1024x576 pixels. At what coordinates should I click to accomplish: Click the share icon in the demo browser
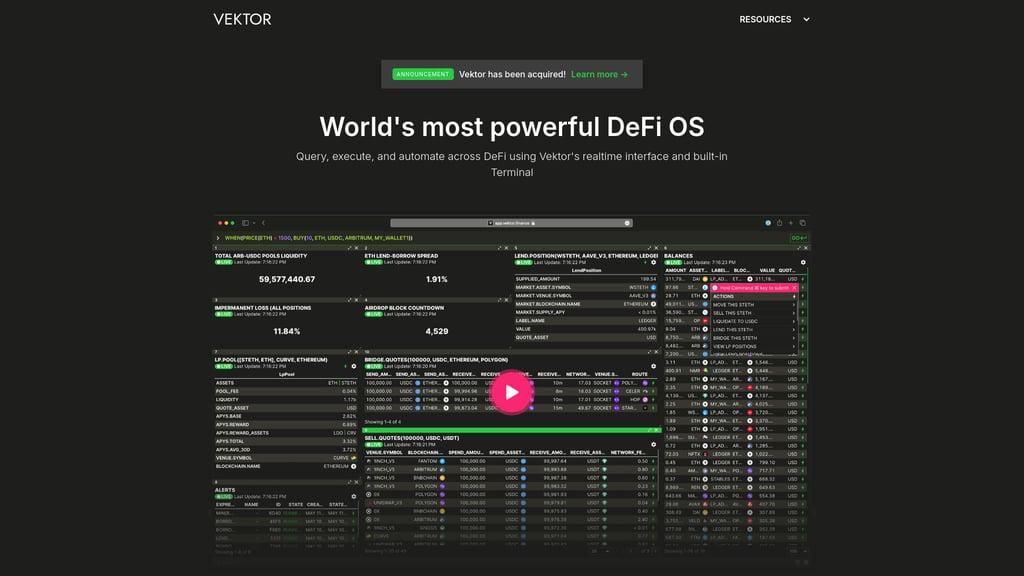[779, 223]
